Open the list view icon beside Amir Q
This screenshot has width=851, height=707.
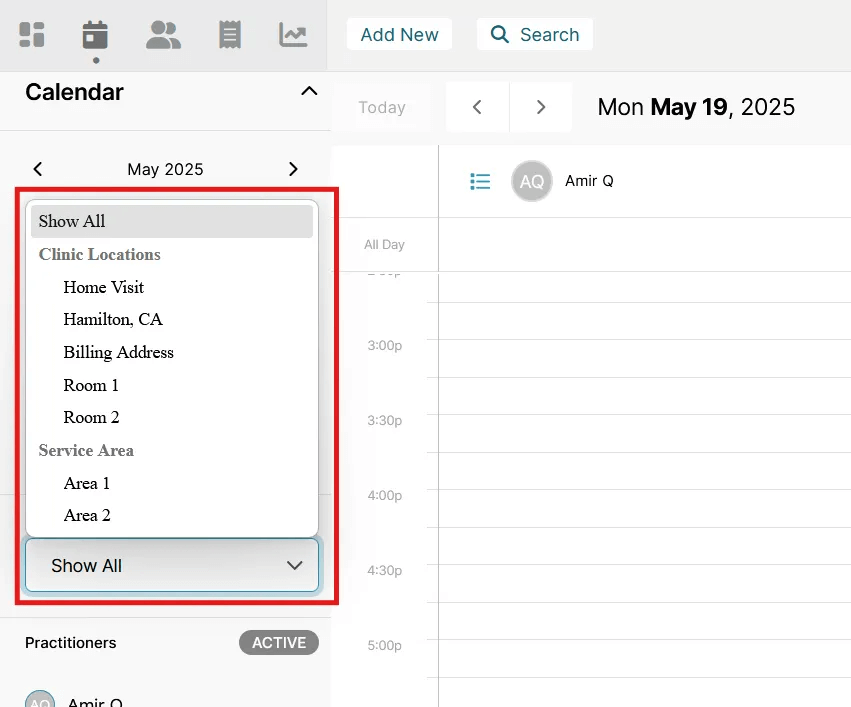(480, 181)
